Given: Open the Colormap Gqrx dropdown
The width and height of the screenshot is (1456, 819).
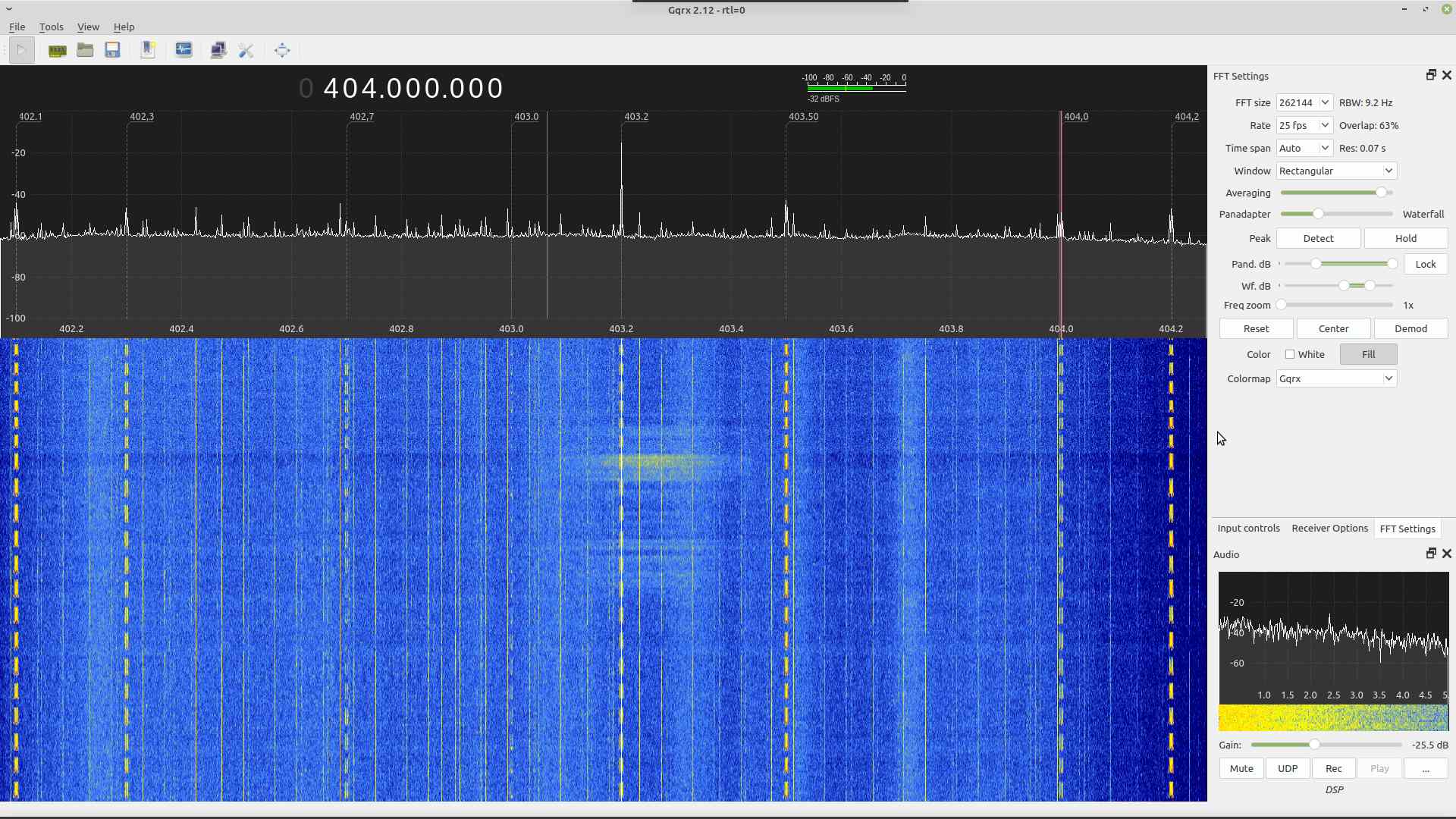Looking at the screenshot, I should 1335,378.
